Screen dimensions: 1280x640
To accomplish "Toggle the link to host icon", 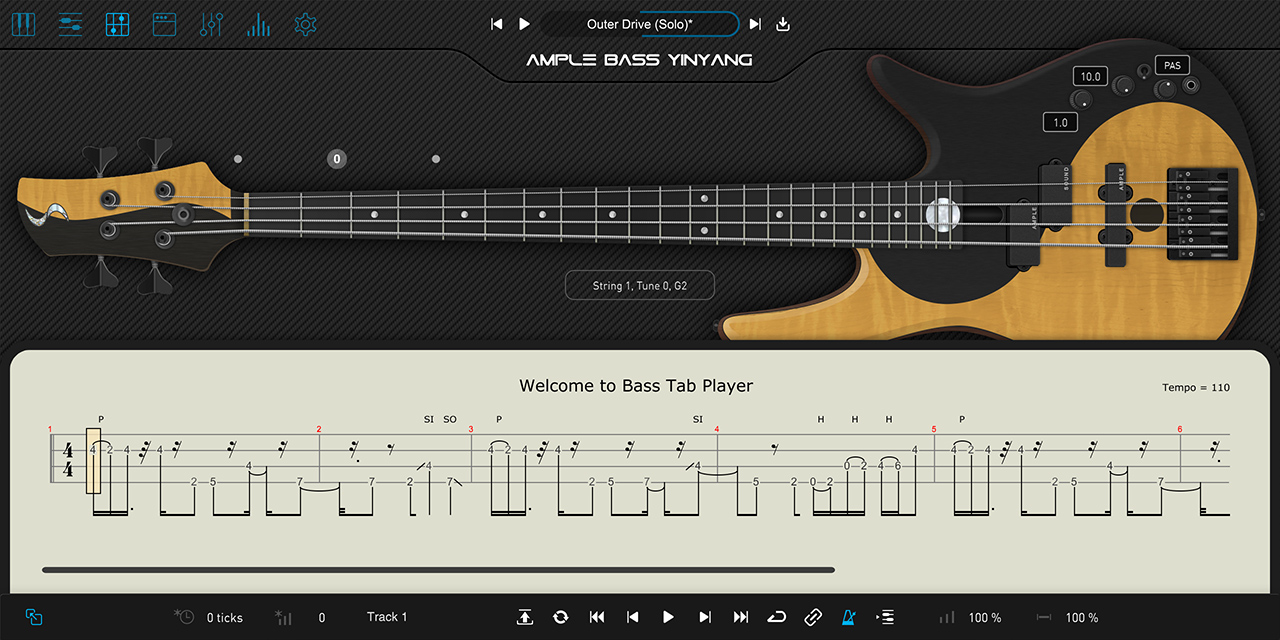I will [x=813, y=617].
